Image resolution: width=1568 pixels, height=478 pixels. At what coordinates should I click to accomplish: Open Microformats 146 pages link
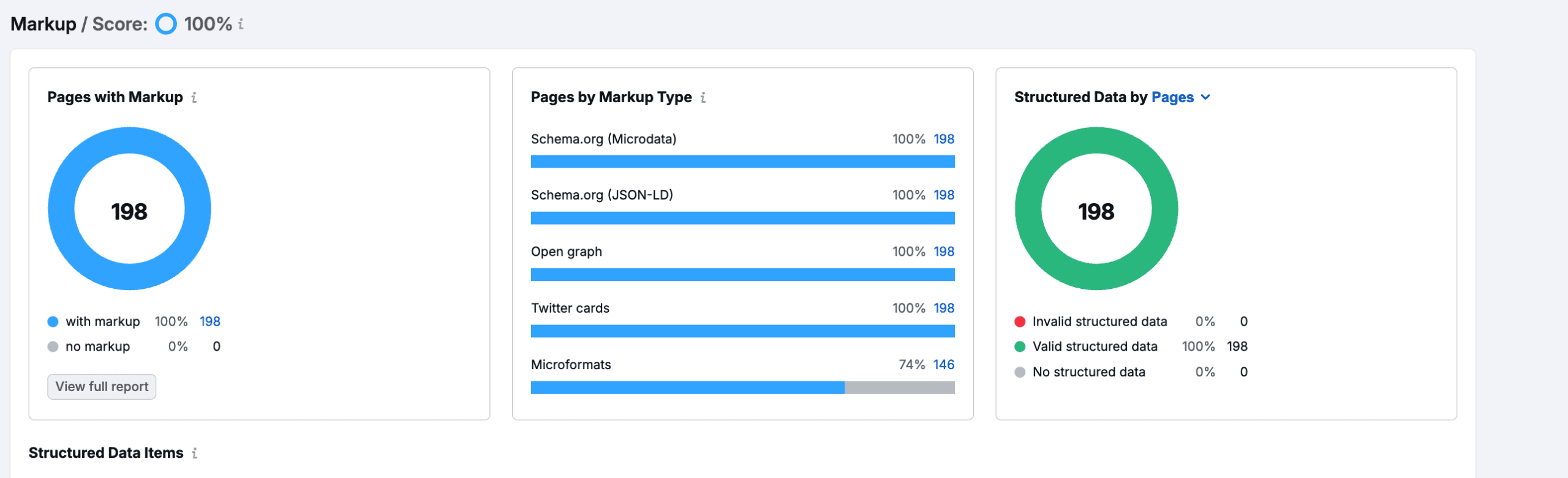tap(943, 365)
